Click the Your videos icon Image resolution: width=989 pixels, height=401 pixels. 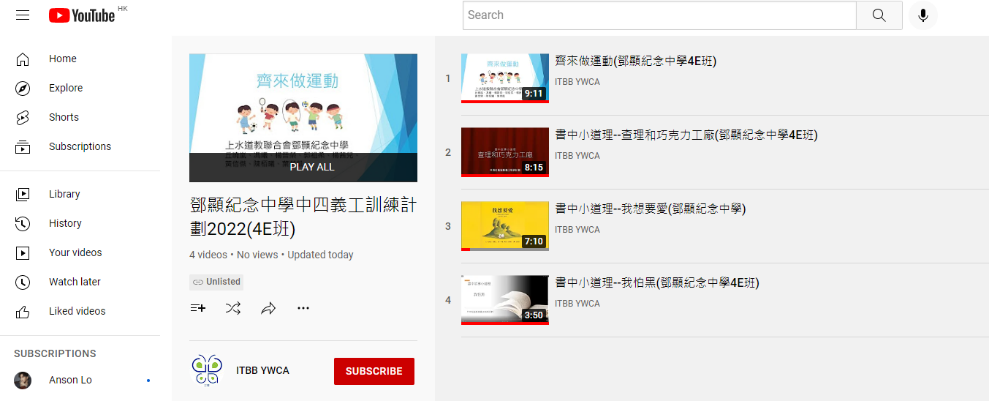click(23, 253)
